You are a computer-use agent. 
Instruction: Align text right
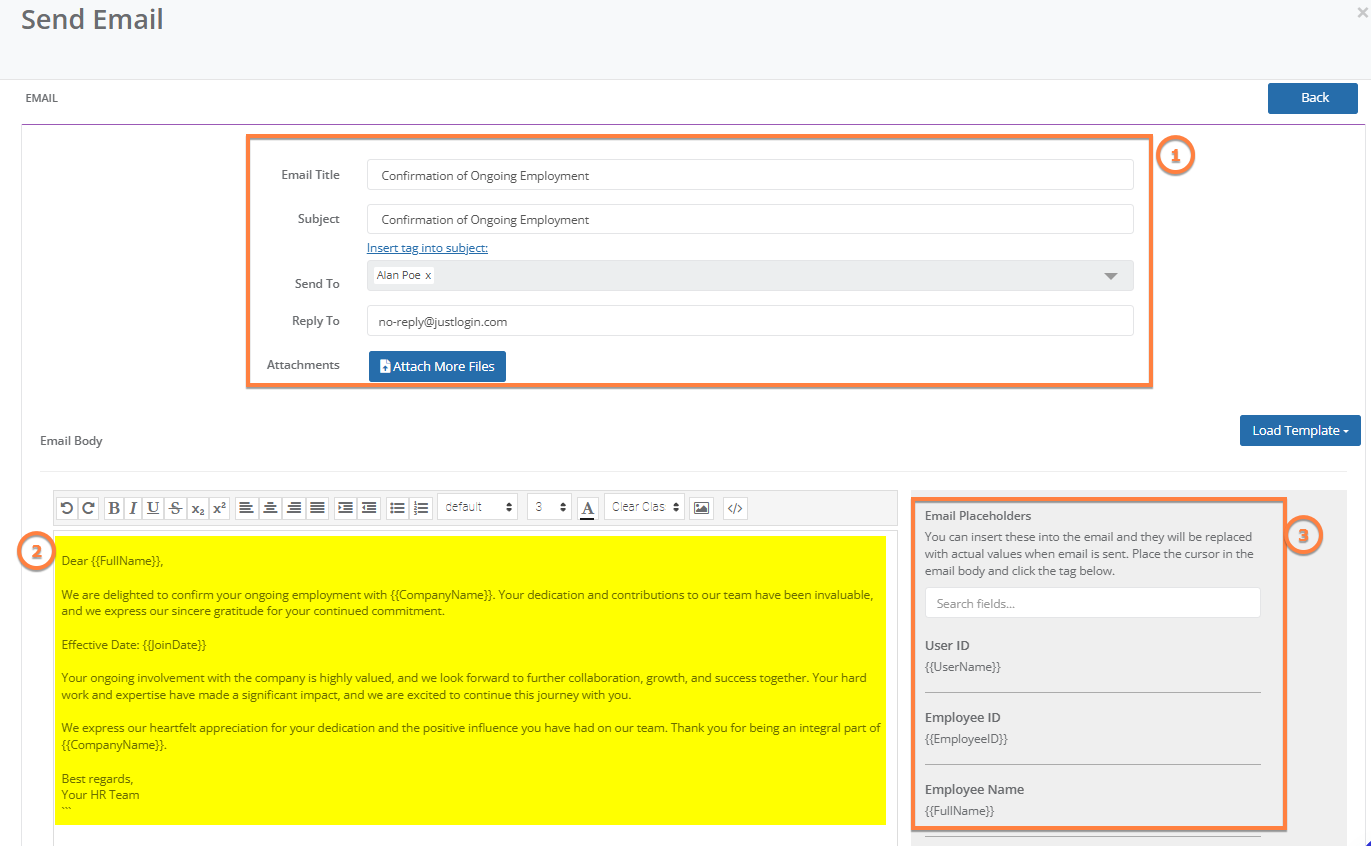tap(294, 508)
